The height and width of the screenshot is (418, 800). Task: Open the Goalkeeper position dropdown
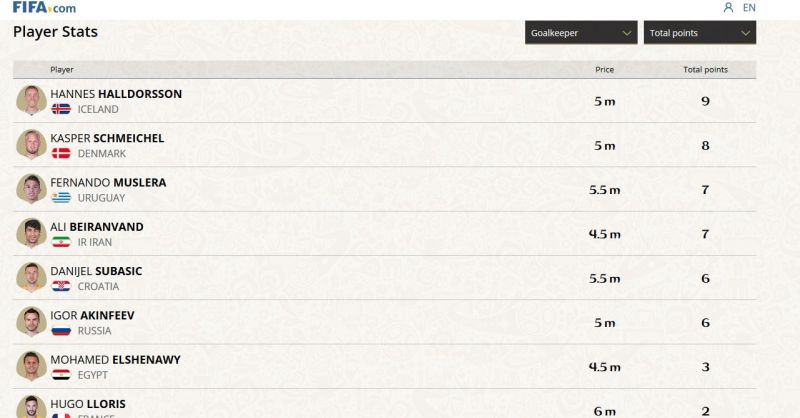[581, 33]
